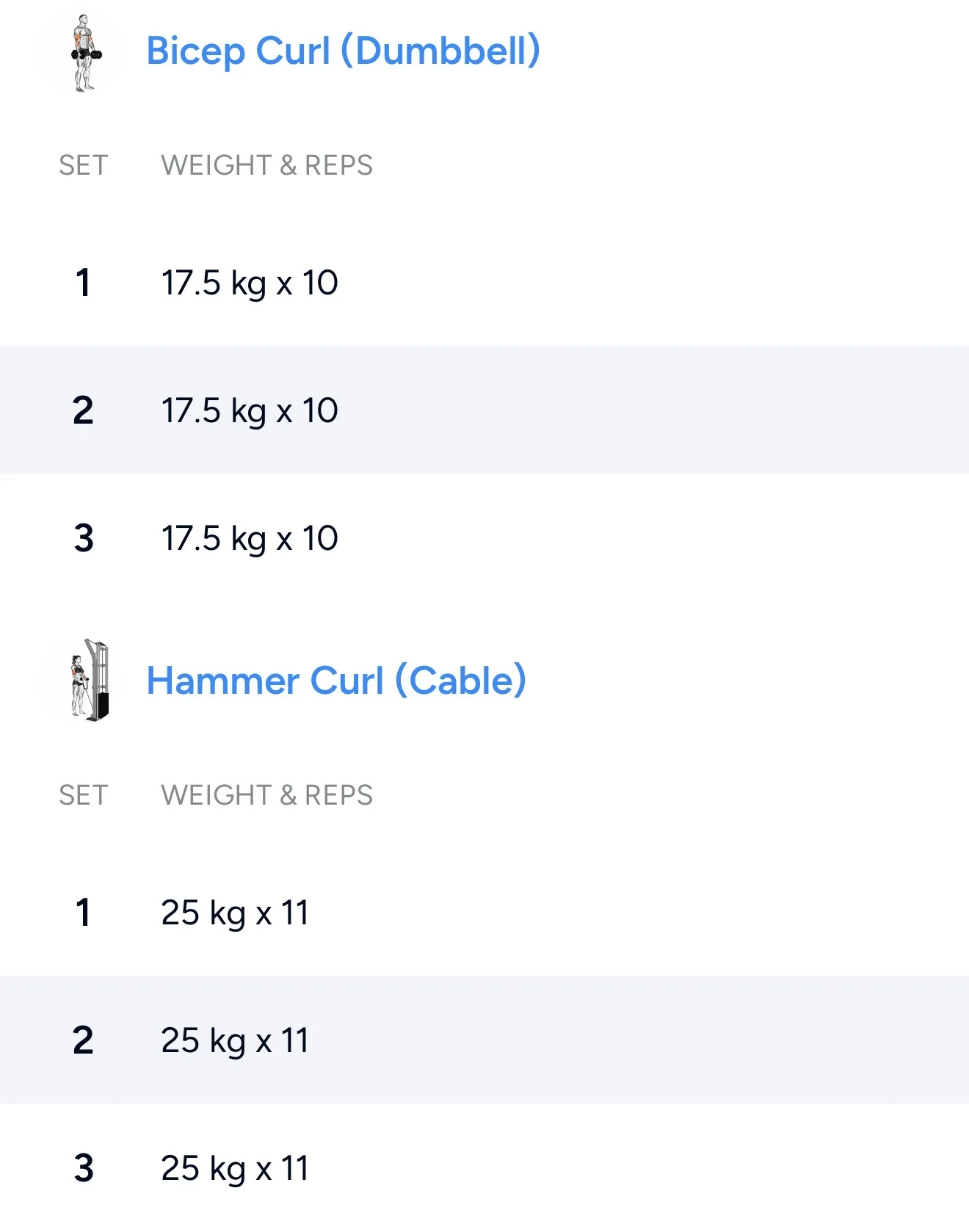Click set number 2 under Hammer Curl

point(83,1040)
